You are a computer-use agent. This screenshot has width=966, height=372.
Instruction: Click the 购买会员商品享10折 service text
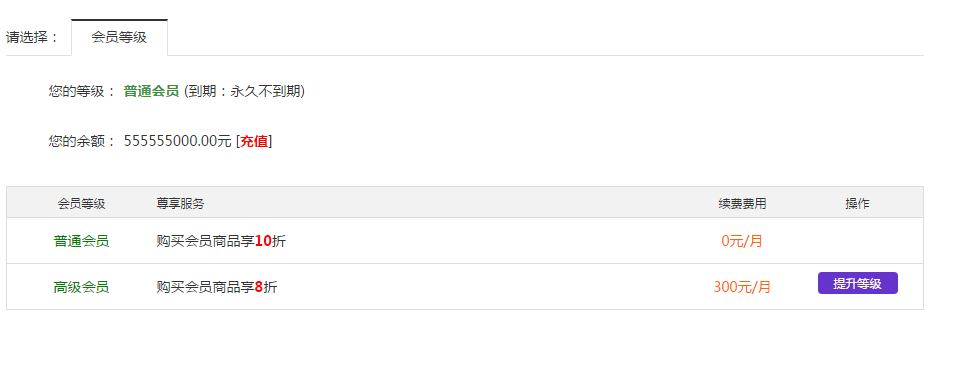[221, 241]
